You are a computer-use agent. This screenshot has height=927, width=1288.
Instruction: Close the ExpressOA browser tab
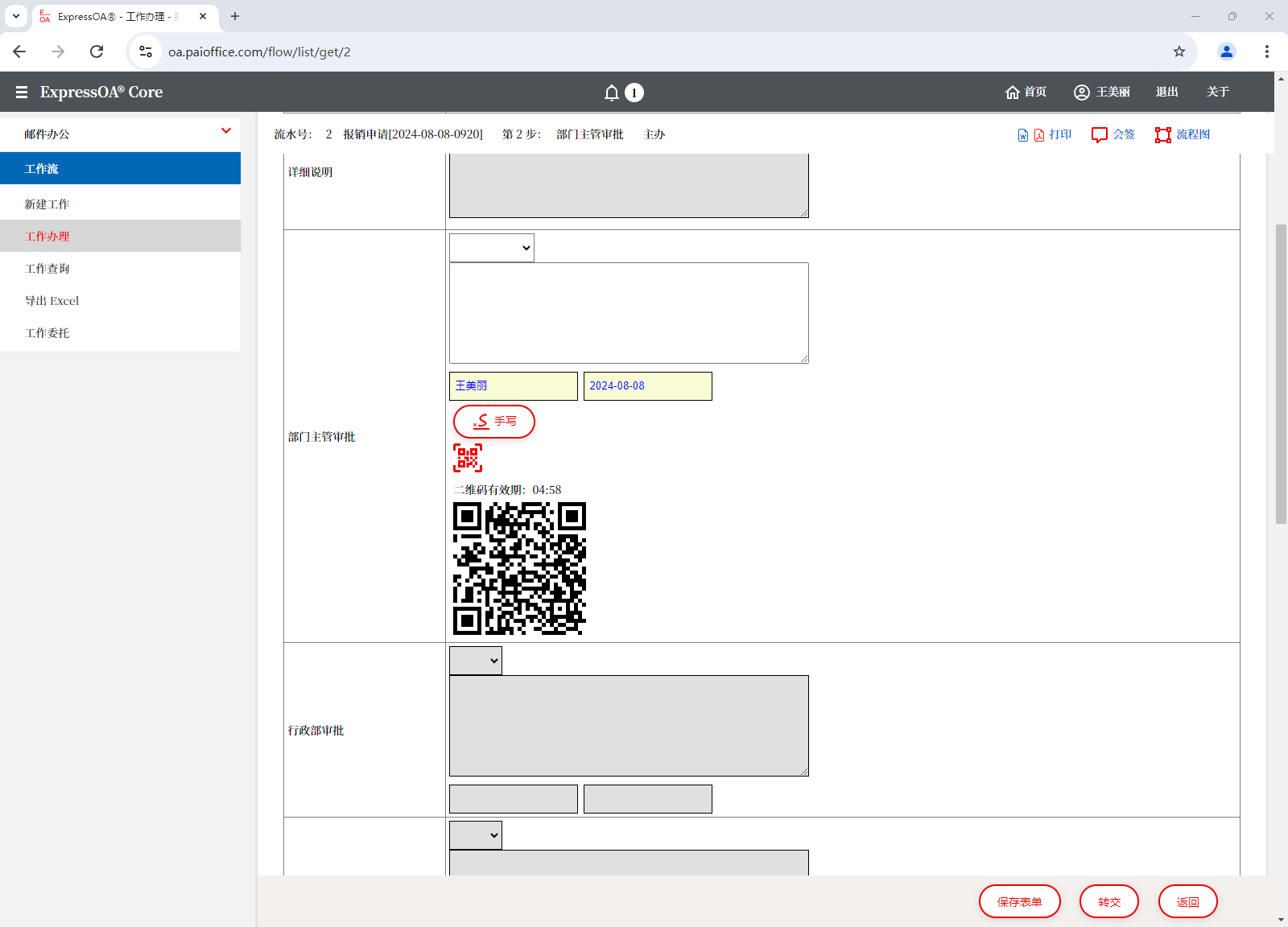[203, 16]
